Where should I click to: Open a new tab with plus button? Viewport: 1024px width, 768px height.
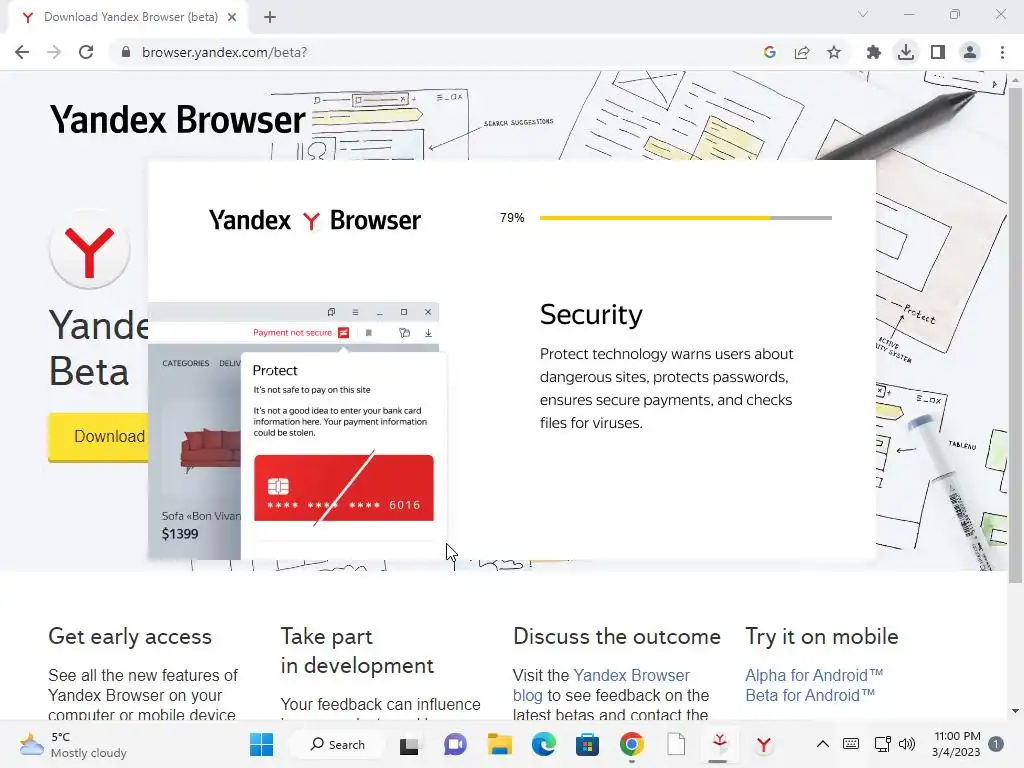click(x=270, y=17)
